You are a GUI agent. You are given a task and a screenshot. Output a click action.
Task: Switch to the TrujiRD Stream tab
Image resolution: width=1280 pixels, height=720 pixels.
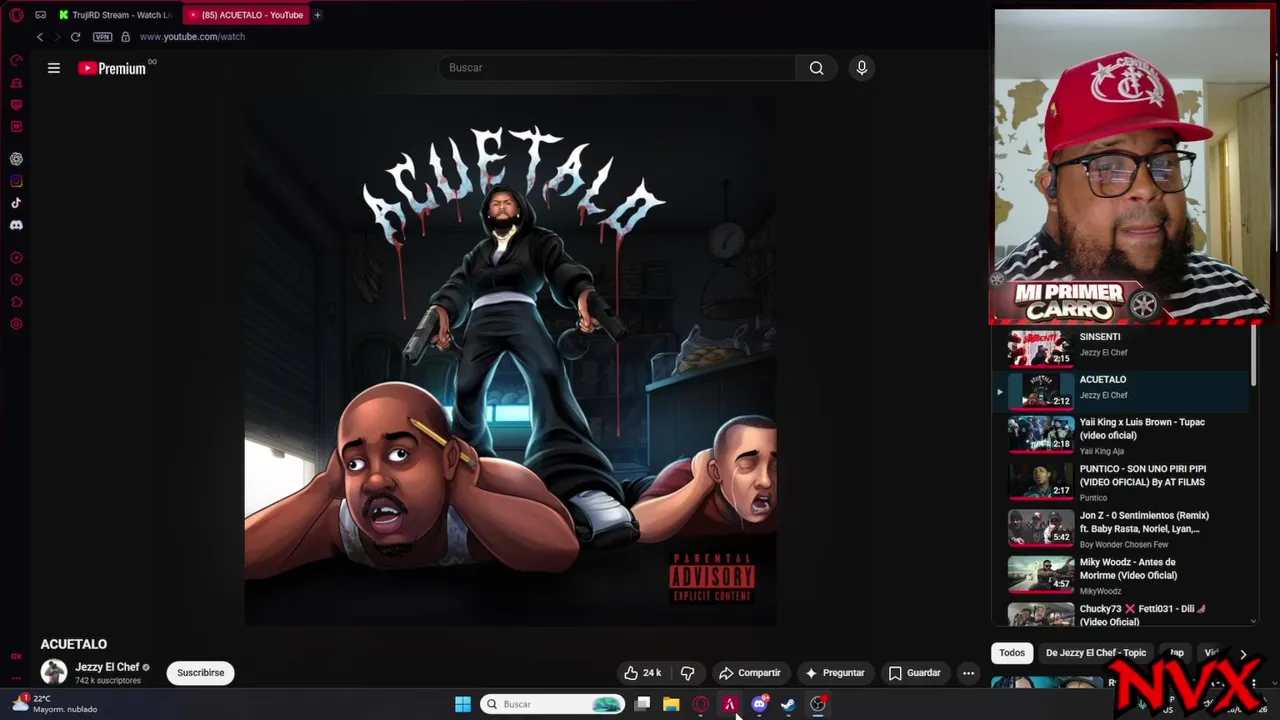pyautogui.click(x=115, y=15)
